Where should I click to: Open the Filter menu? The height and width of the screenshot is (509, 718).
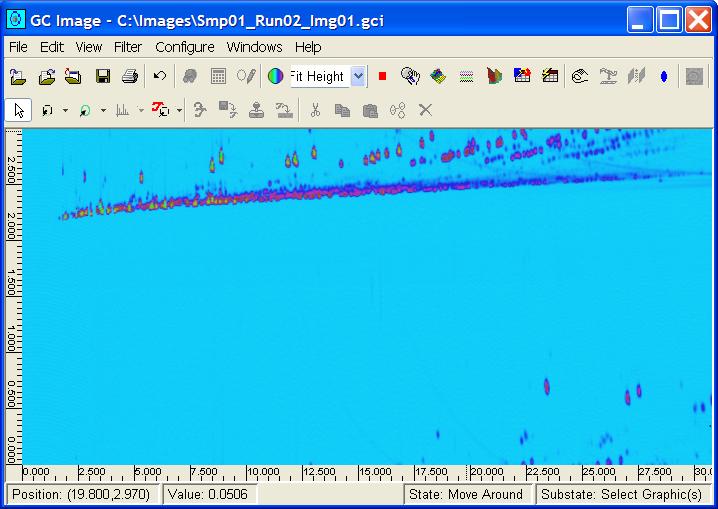point(128,47)
